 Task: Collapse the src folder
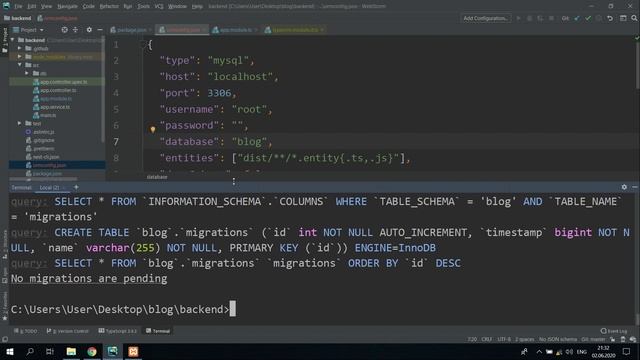click(20, 65)
